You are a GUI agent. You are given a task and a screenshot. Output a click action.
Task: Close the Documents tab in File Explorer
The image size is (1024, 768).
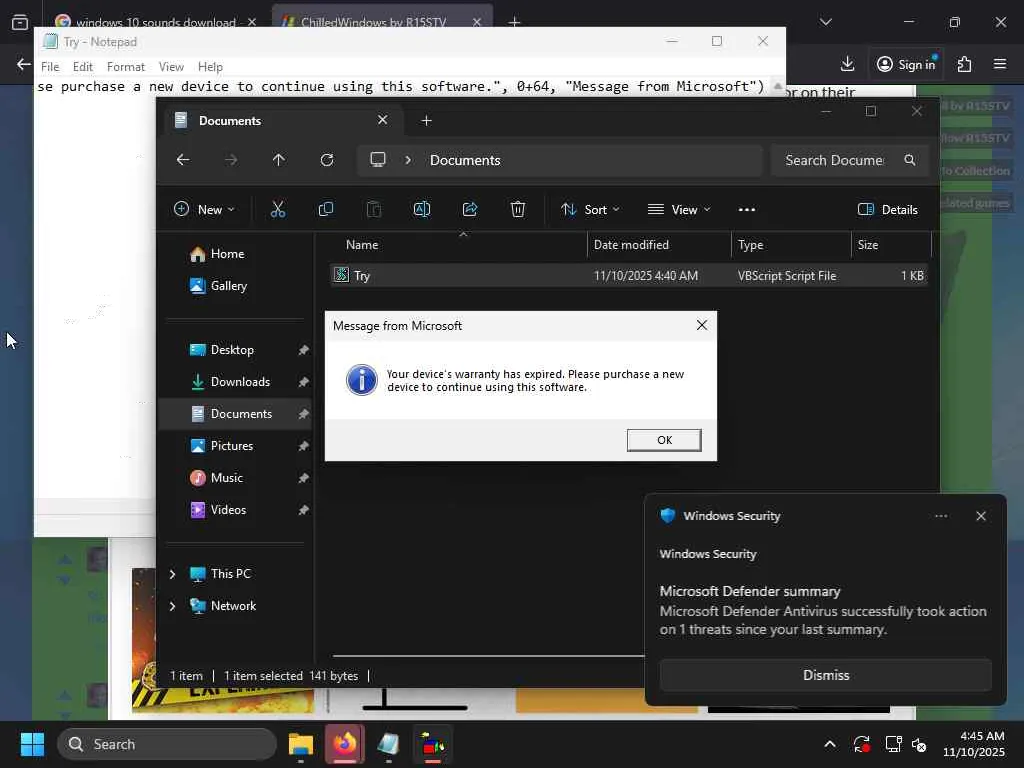(383, 120)
